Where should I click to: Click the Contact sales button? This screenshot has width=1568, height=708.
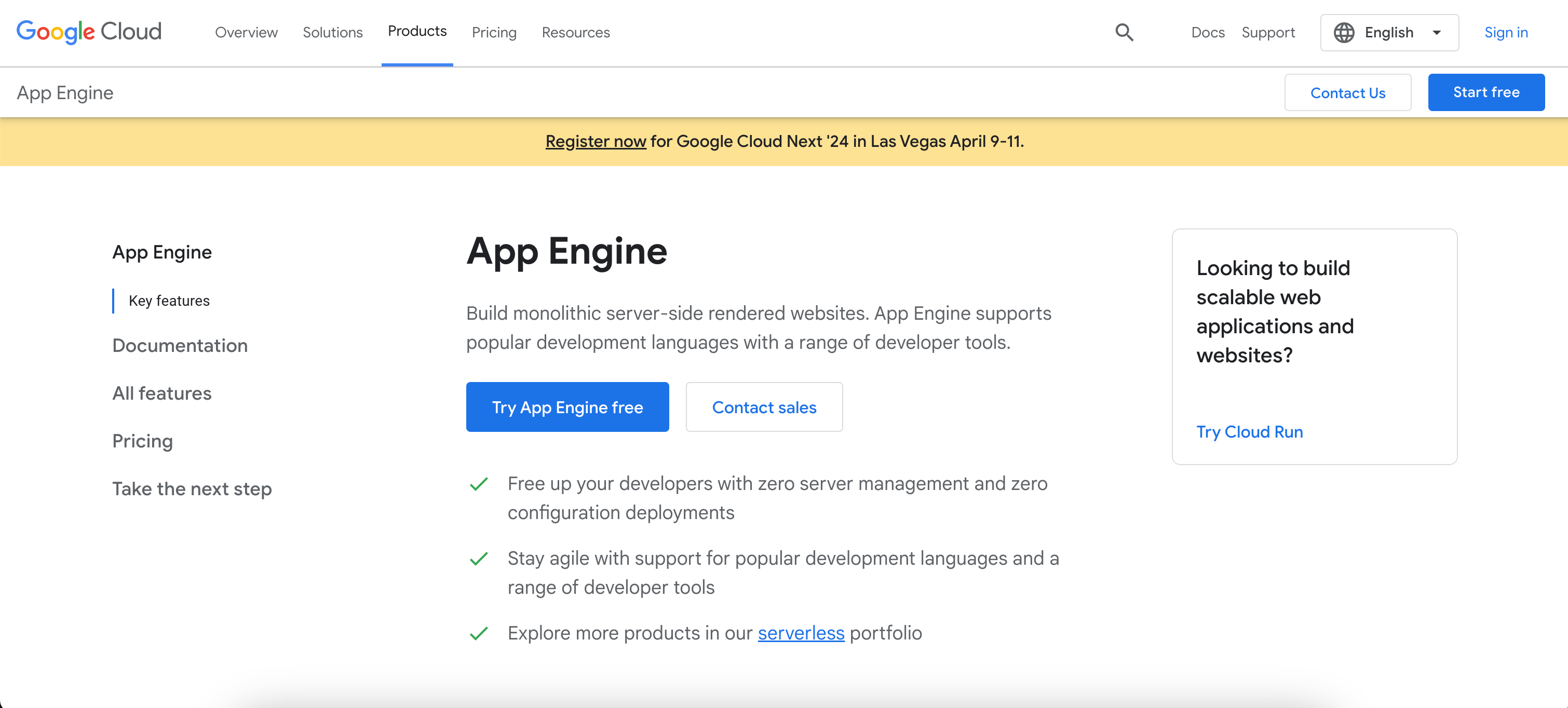pyautogui.click(x=764, y=407)
